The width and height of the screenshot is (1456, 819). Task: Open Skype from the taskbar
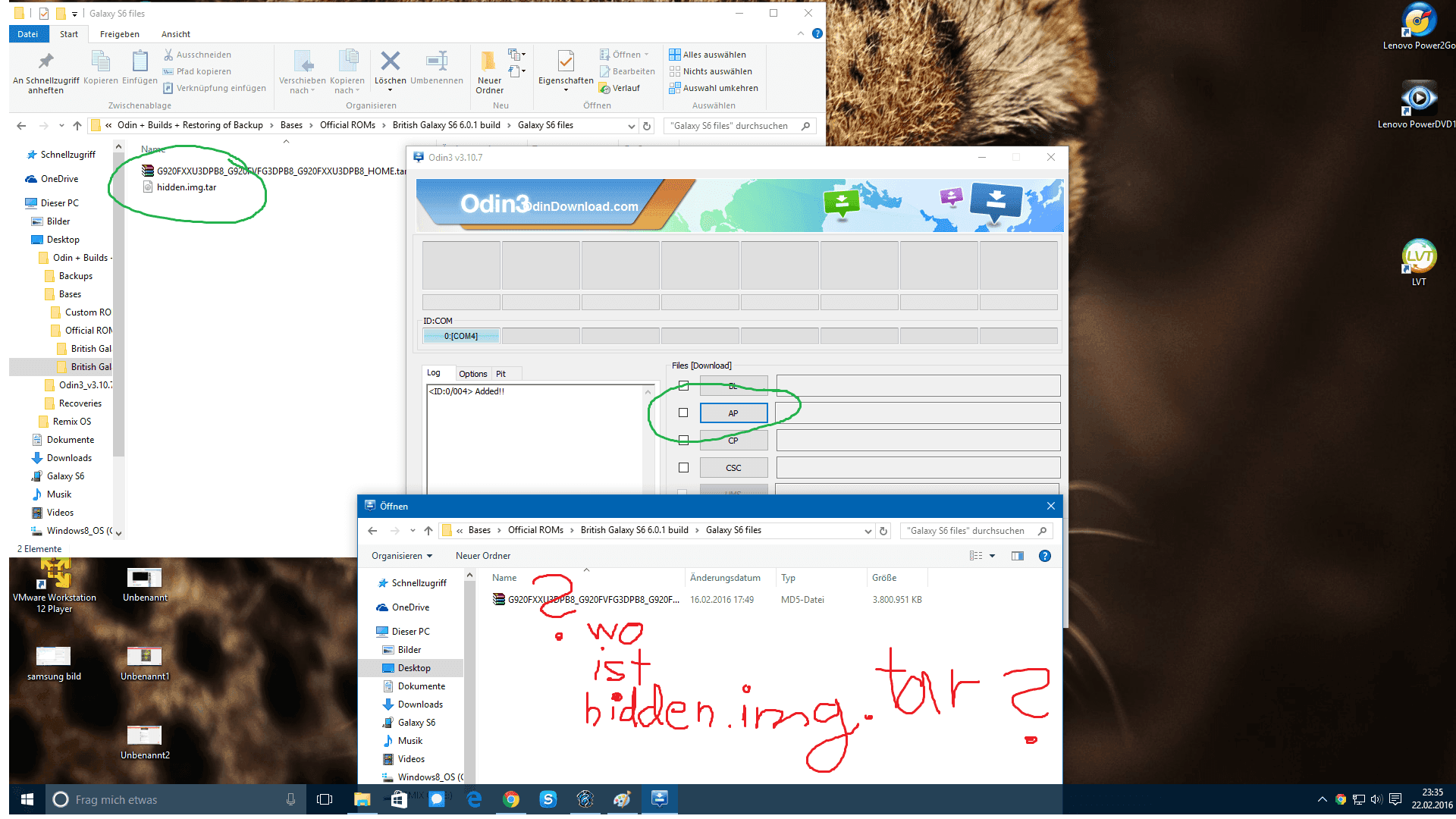(548, 799)
